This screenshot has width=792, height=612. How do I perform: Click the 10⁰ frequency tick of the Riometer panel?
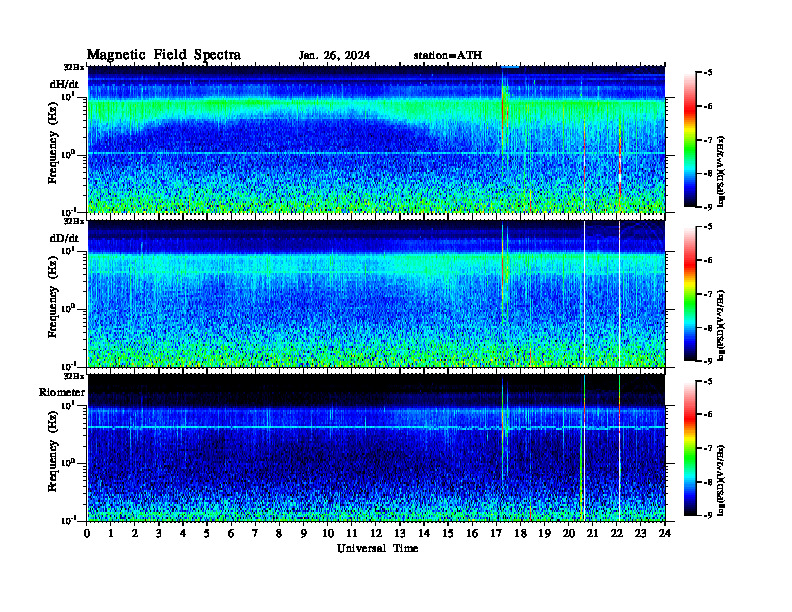coord(68,462)
